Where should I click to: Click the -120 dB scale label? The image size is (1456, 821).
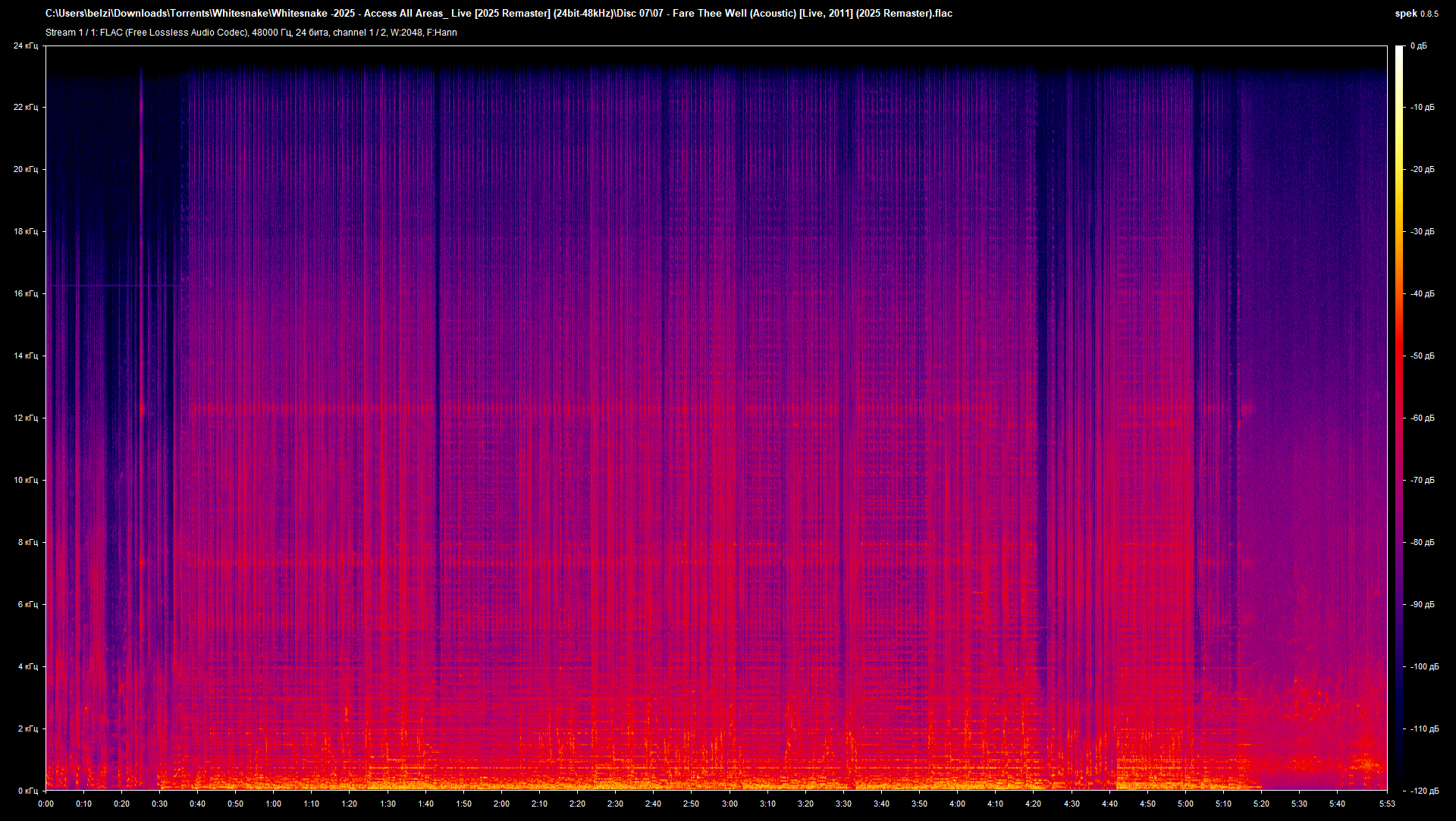click(x=1423, y=791)
